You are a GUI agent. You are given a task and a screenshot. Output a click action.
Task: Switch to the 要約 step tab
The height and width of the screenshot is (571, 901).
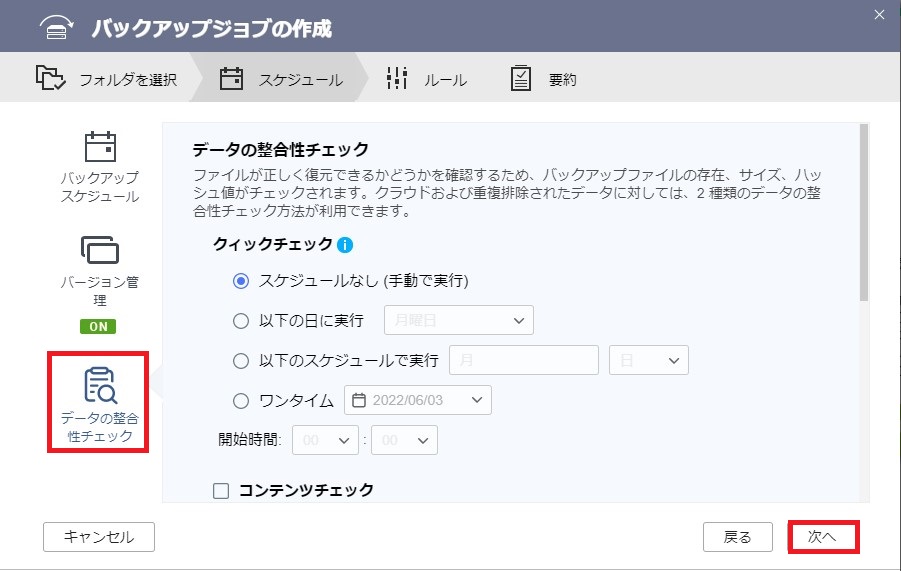click(544, 78)
